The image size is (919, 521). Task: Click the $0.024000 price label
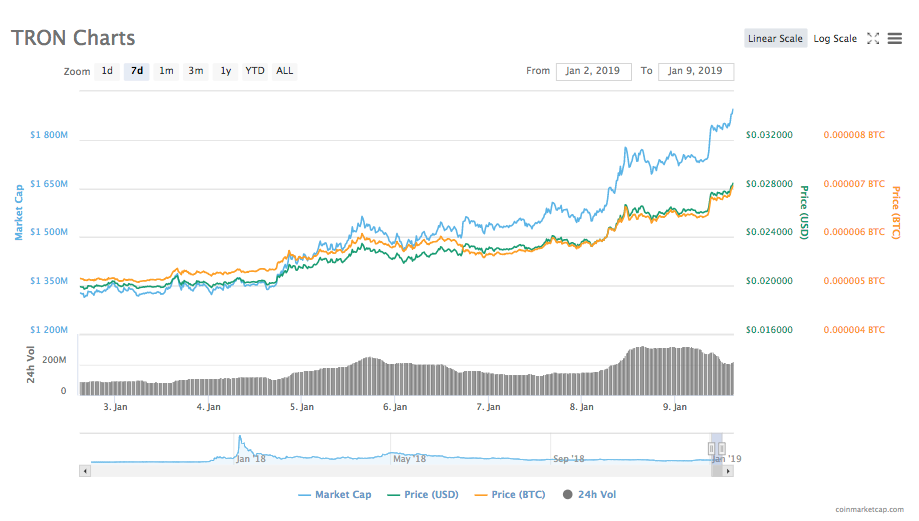click(x=769, y=232)
